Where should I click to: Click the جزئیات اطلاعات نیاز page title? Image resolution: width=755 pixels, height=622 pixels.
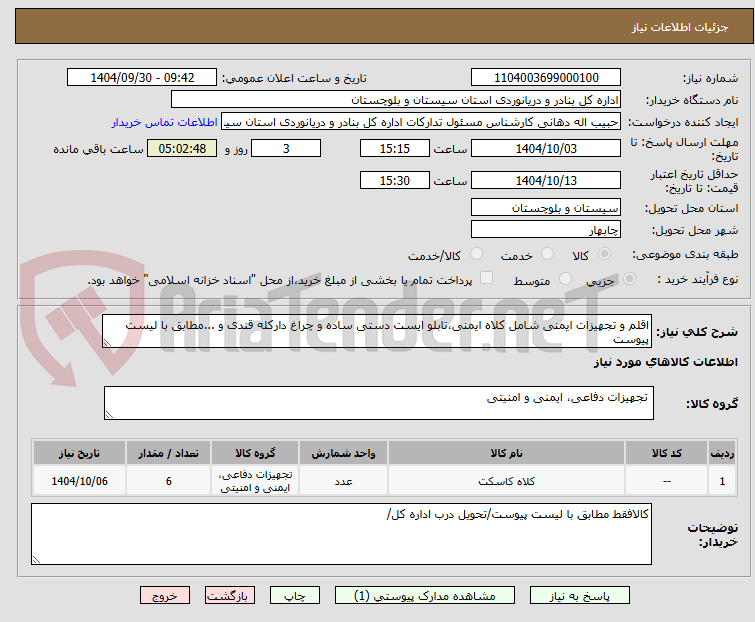[680, 27]
